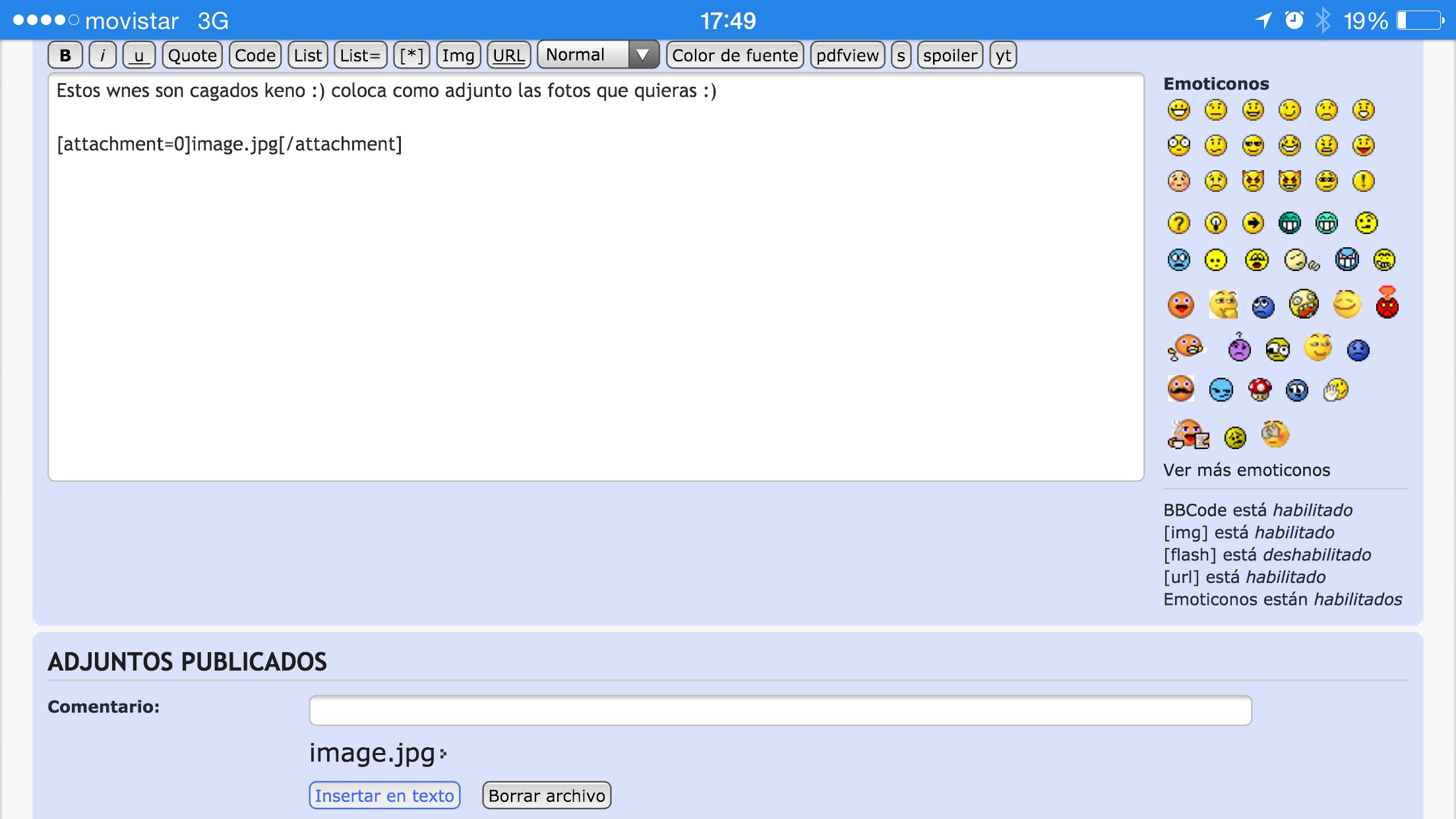
Task: Insert the right arrow emoticon
Action: pyautogui.click(x=1252, y=223)
